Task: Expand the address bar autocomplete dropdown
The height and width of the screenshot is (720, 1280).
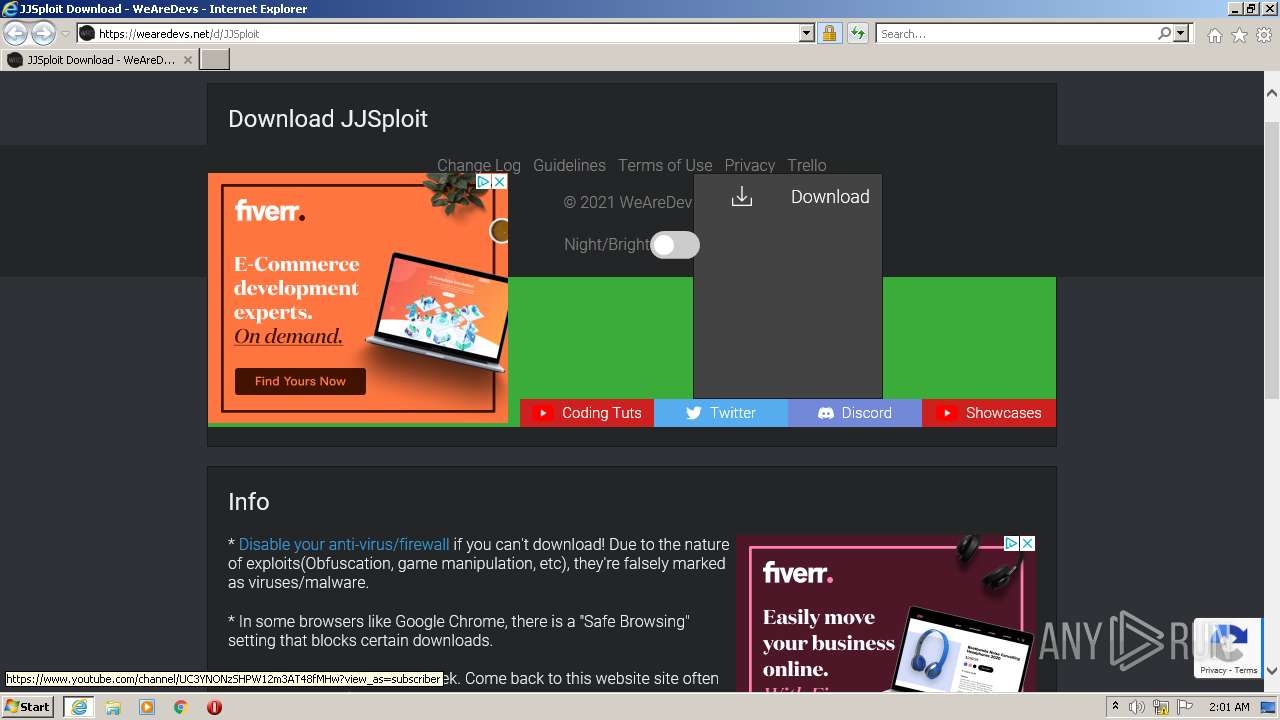Action: 807,34
